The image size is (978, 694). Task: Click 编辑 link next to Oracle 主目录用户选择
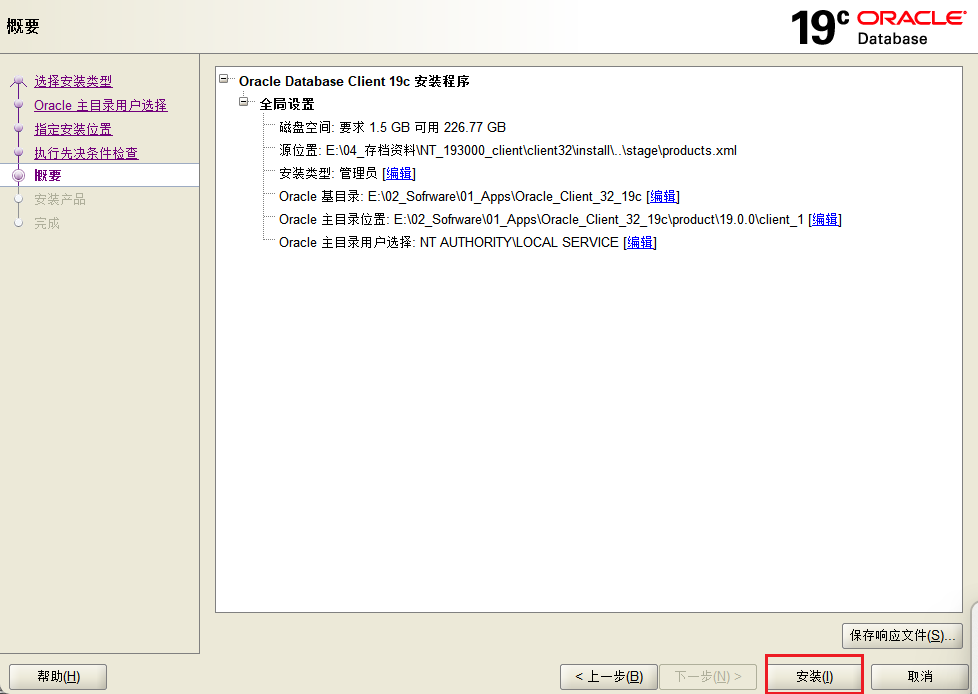pos(640,243)
